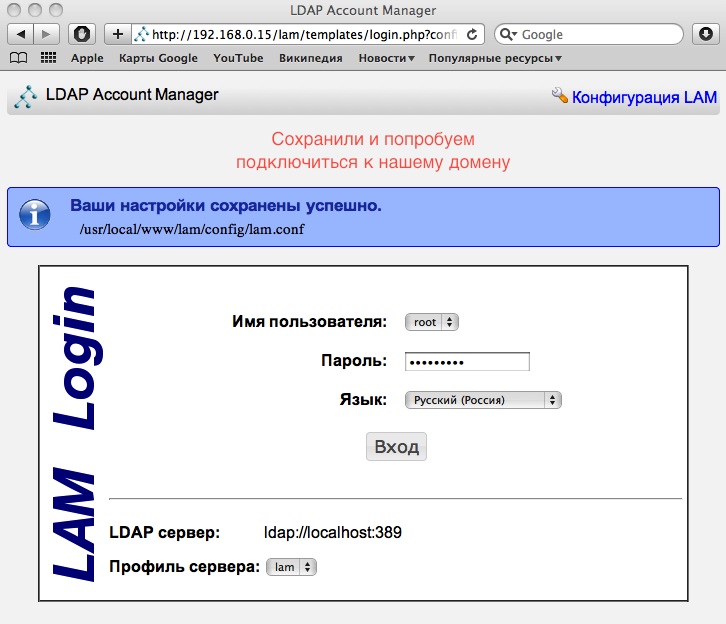Expand the language dropdown Русский (Россия)
Screen dimensions: 726x624
point(483,400)
